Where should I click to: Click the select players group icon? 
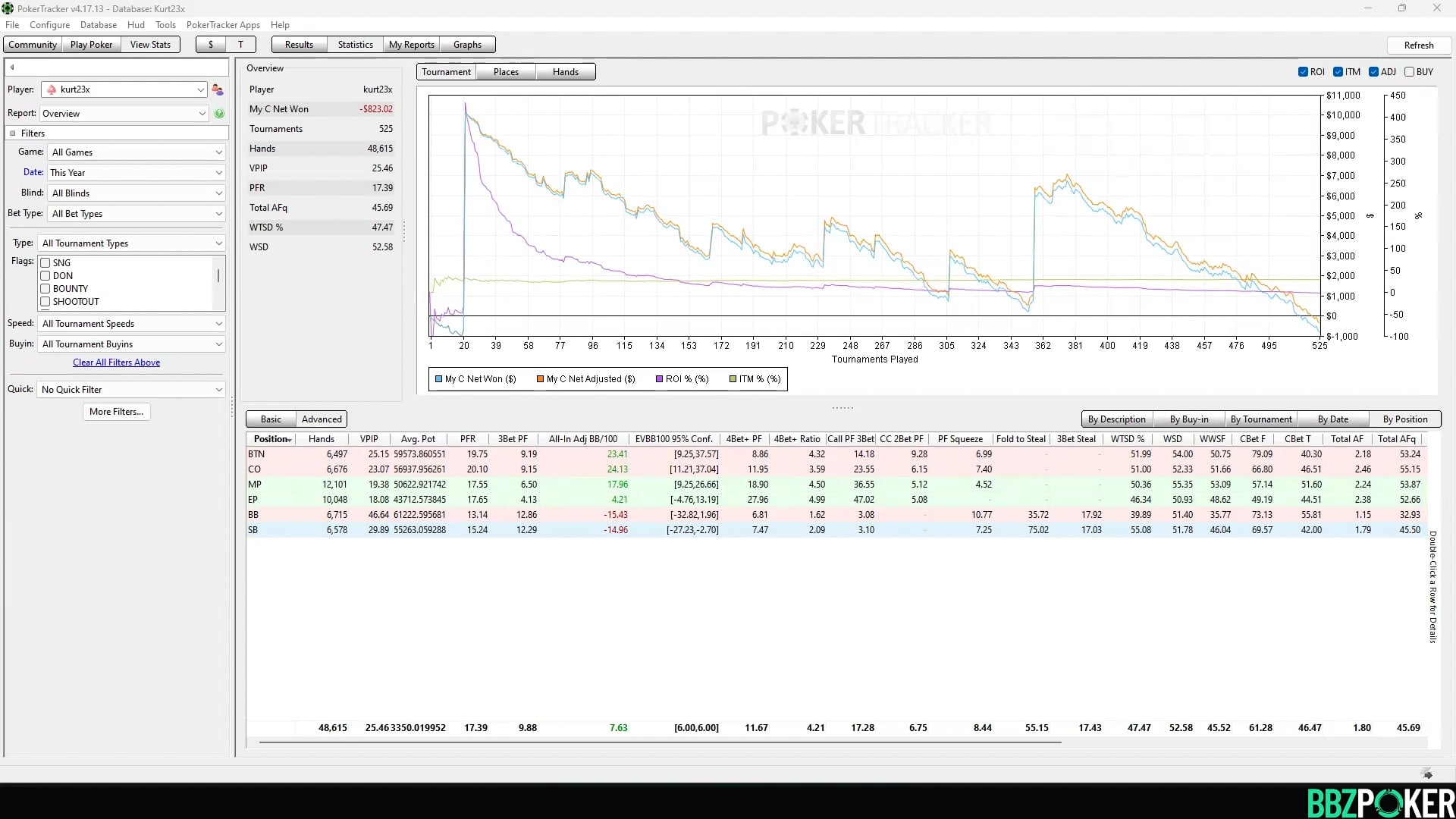(218, 89)
